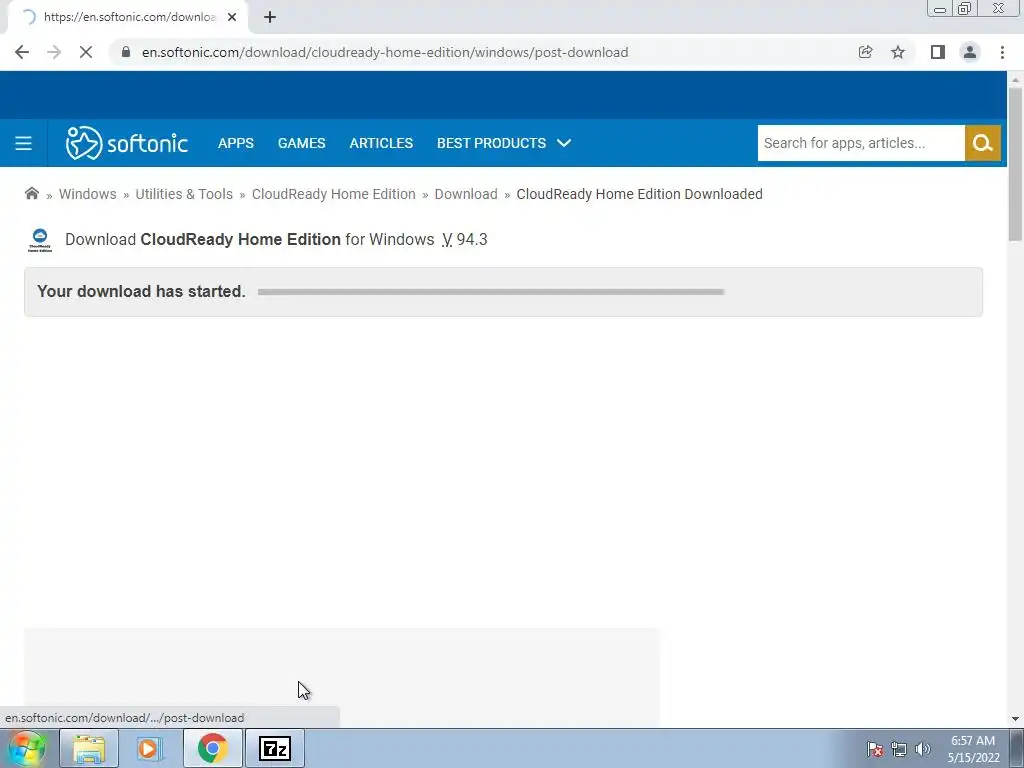Go back with the browser back arrow
Screen dimensions: 1024x768
[22, 52]
